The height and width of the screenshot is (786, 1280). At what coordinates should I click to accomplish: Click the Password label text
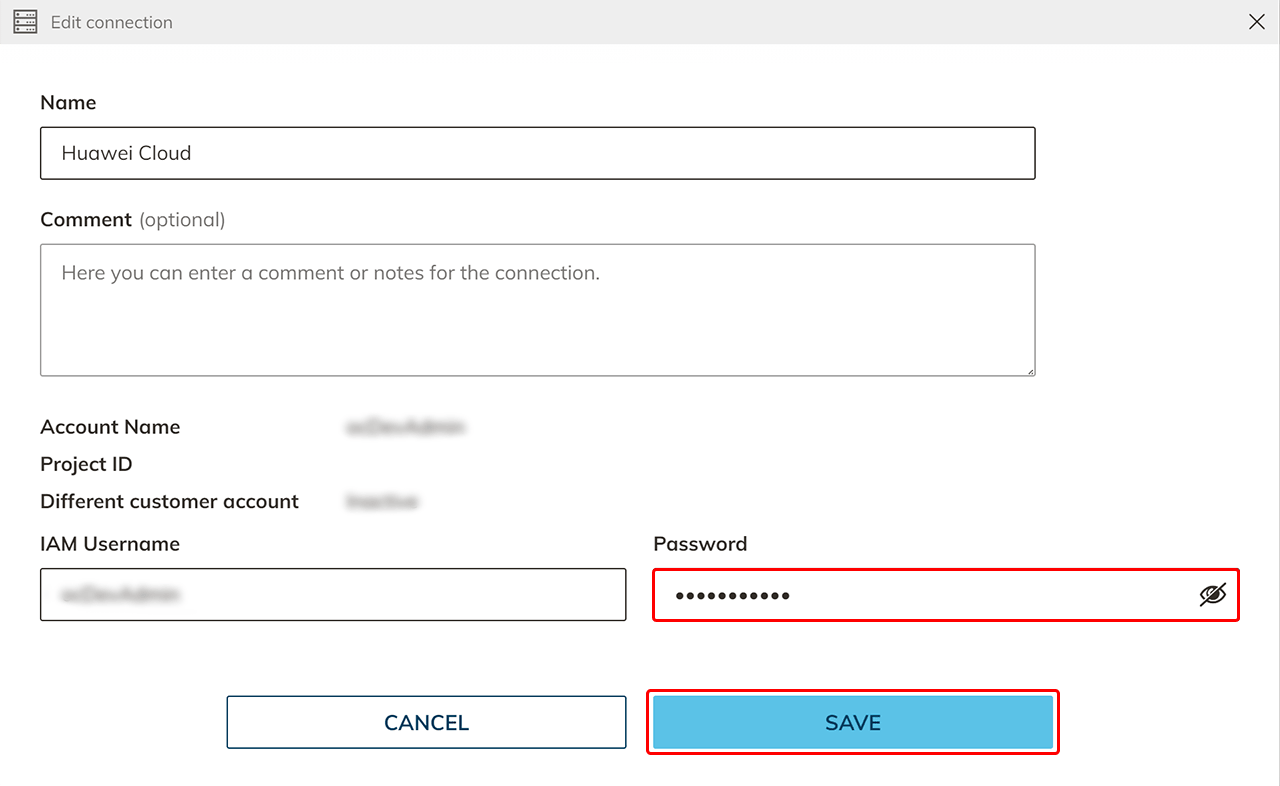click(700, 544)
